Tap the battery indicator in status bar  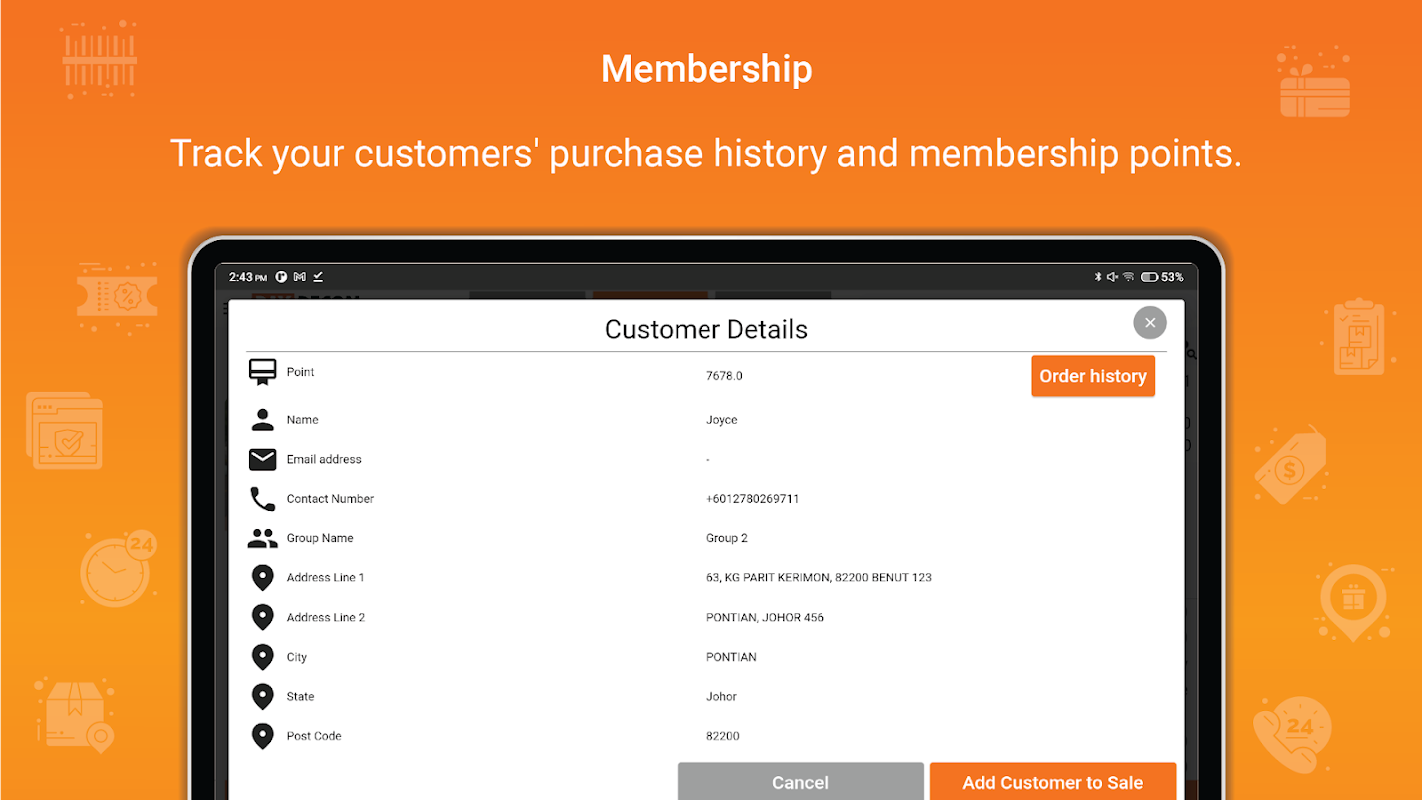pyautogui.click(x=1150, y=277)
